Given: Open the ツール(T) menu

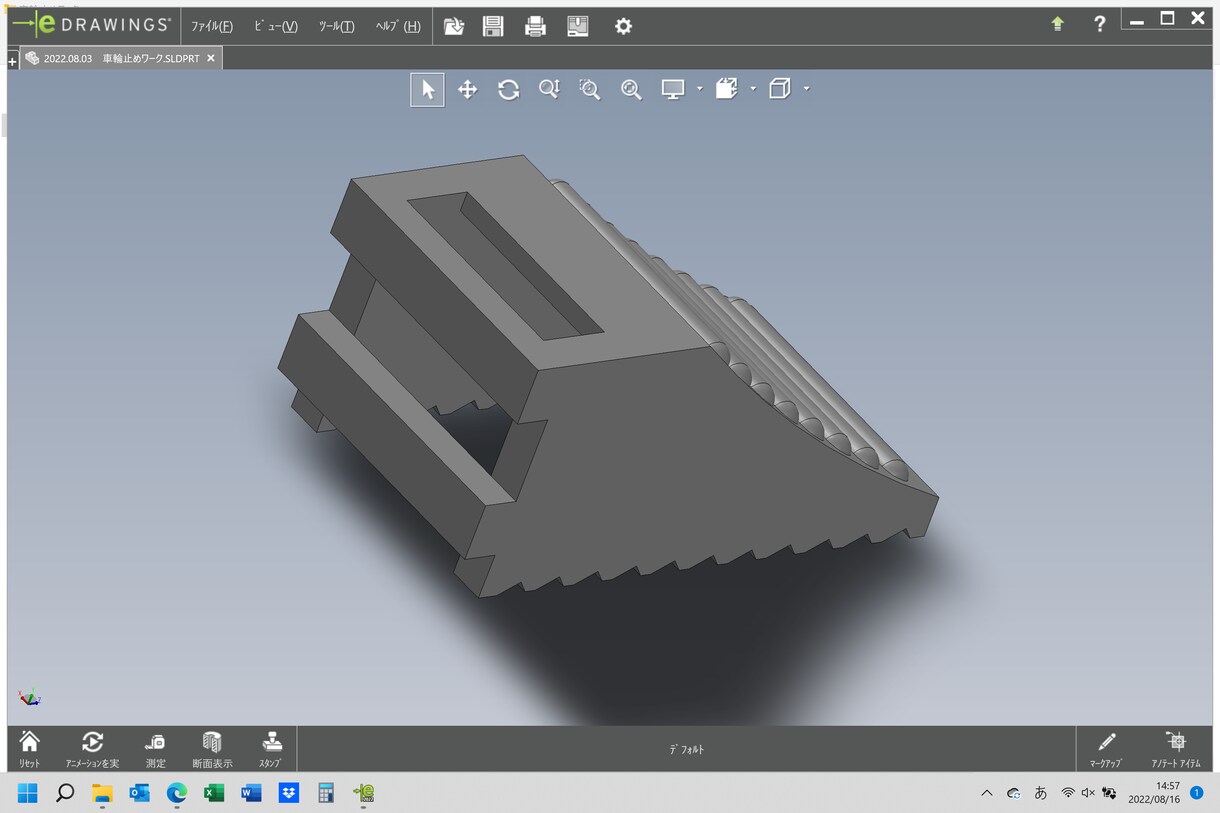Looking at the screenshot, I should 337,26.
